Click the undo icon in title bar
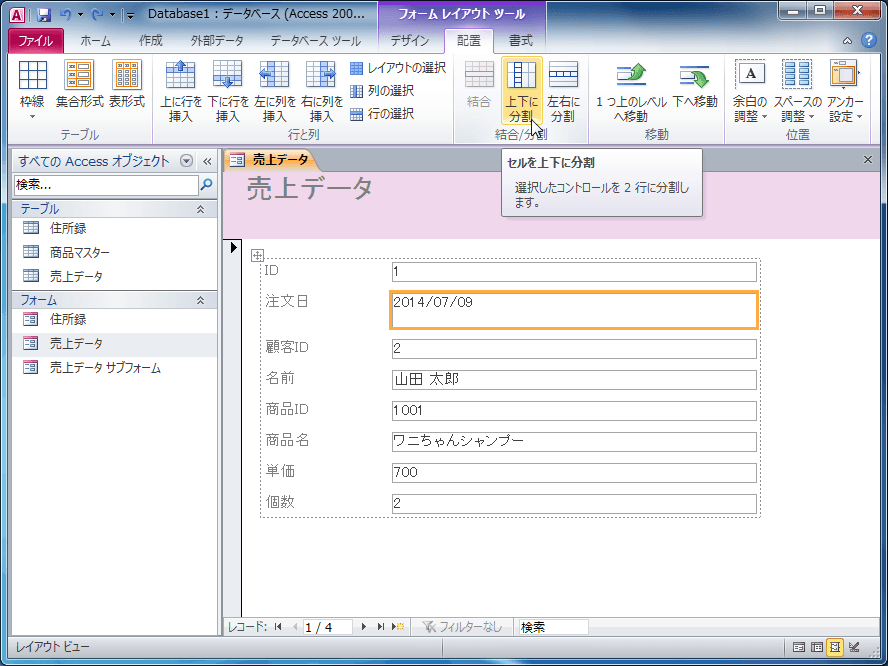Image resolution: width=888 pixels, height=666 pixels. (65, 15)
